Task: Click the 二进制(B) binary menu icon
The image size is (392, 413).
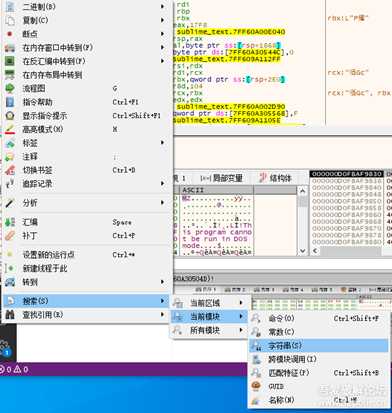Action: 10,7
